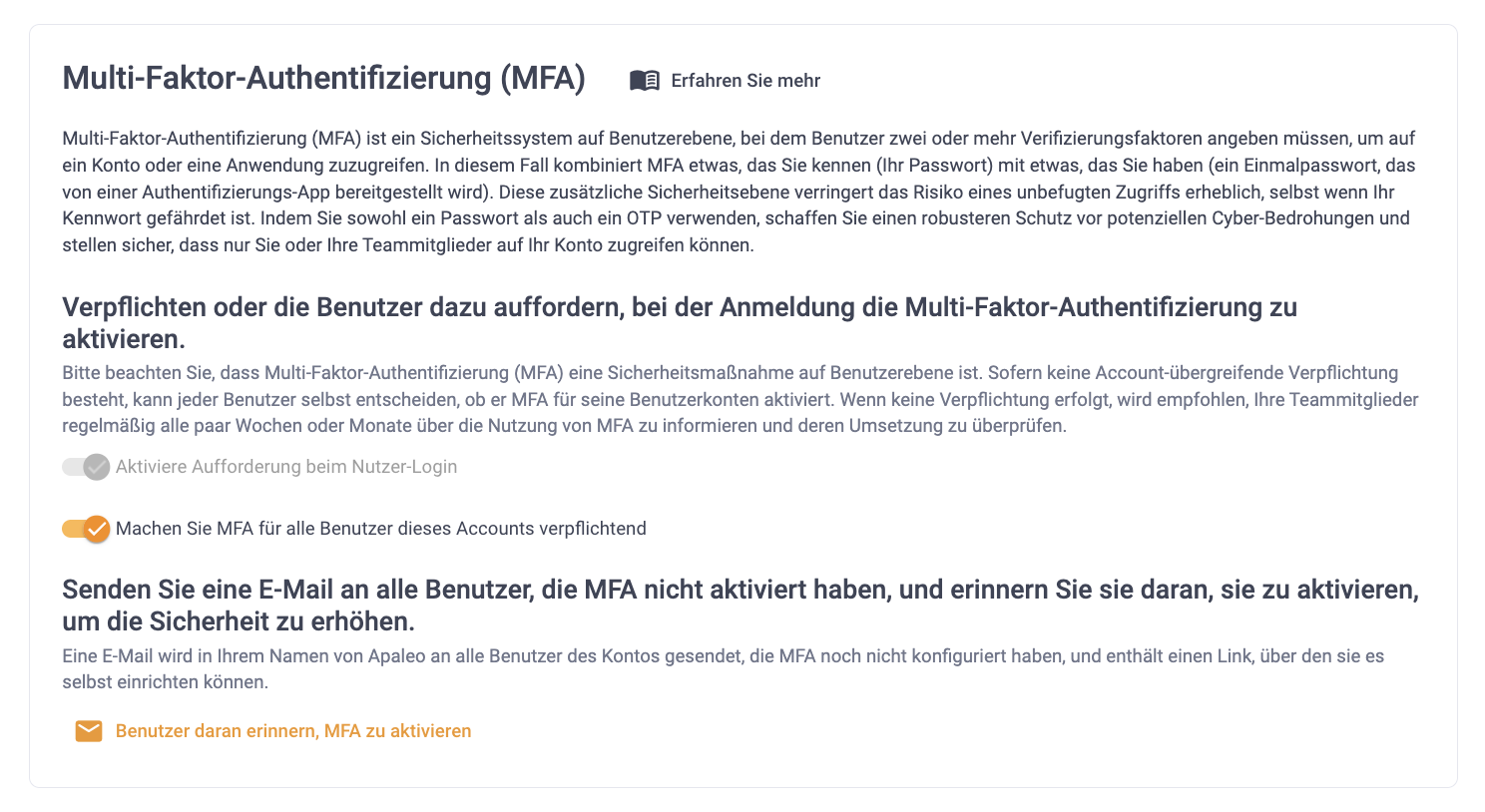Screen dimensions: 1485x812
Task: Click 'Benutzer daran erinnern, MFA zu aktivieren'
Action: pos(293,731)
